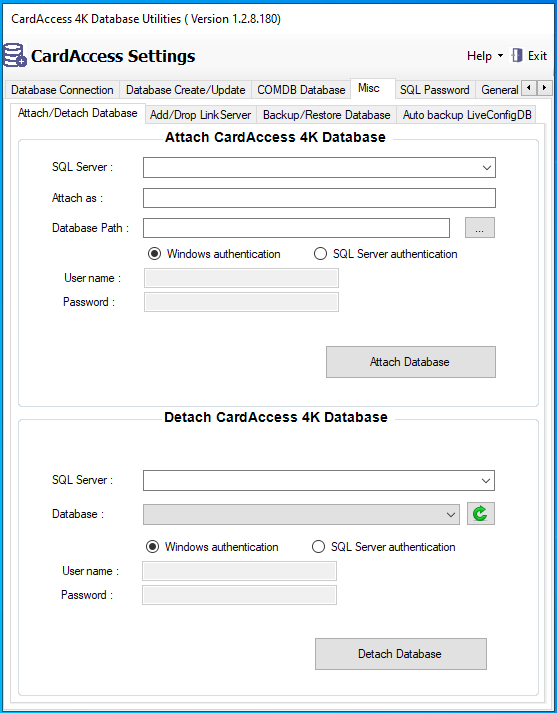The height and width of the screenshot is (713, 557).
Task: Select SQL Server authentication in Detach section
Action: pyautogui.click(x=384, y=547)
